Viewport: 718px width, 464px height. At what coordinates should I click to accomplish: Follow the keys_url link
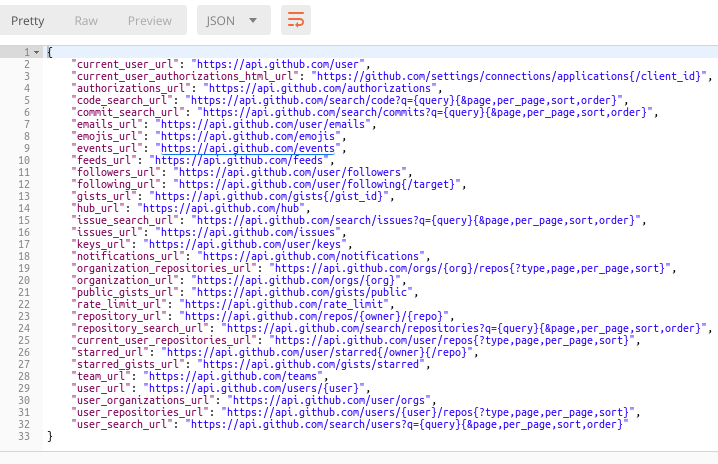click(258, 244)
